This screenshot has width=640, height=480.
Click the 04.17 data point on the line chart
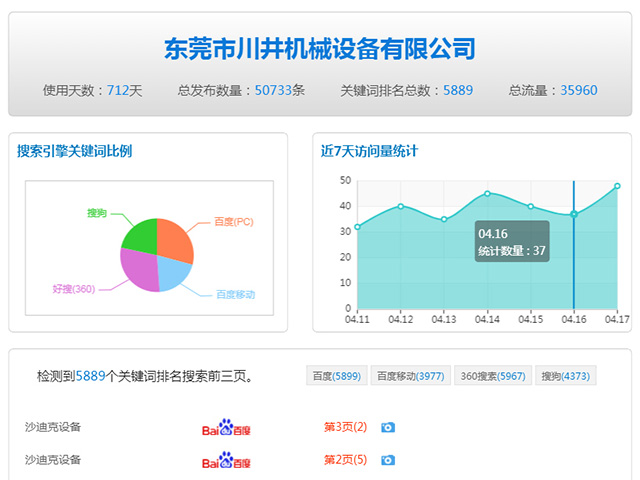pyautogui.click(x=617, y=186)
